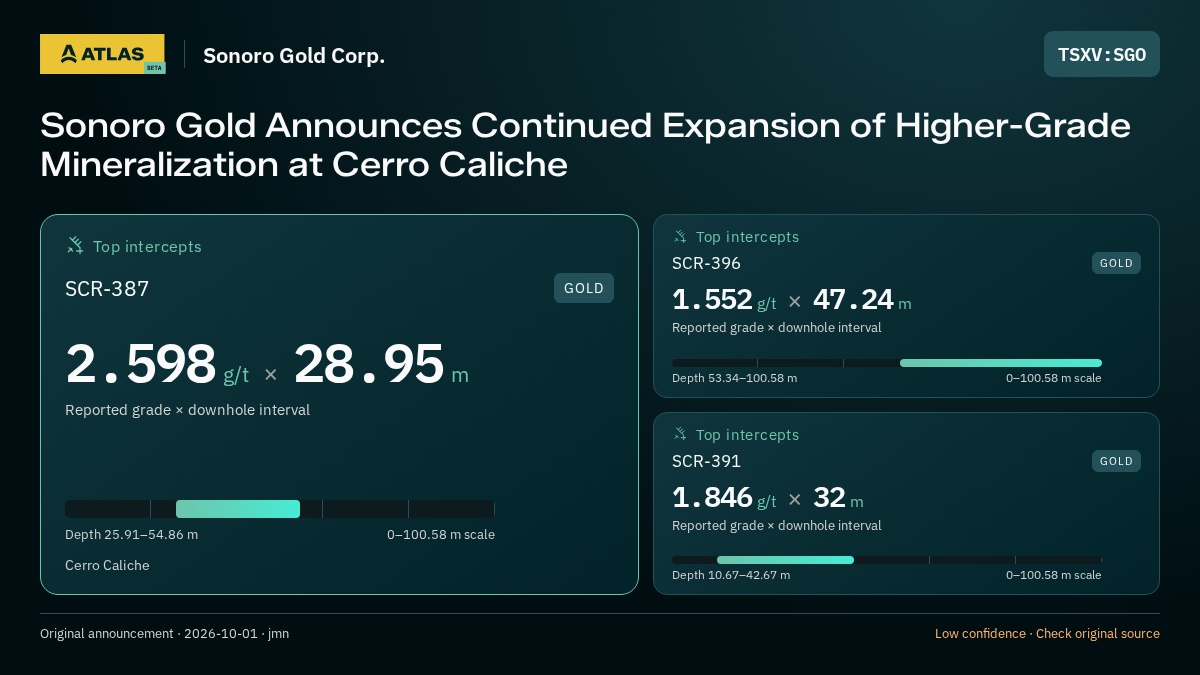Click the GOLD tag on SCR-391
The width and height of the screenshot is (1200, 675).
click(x=1116, y=461)
